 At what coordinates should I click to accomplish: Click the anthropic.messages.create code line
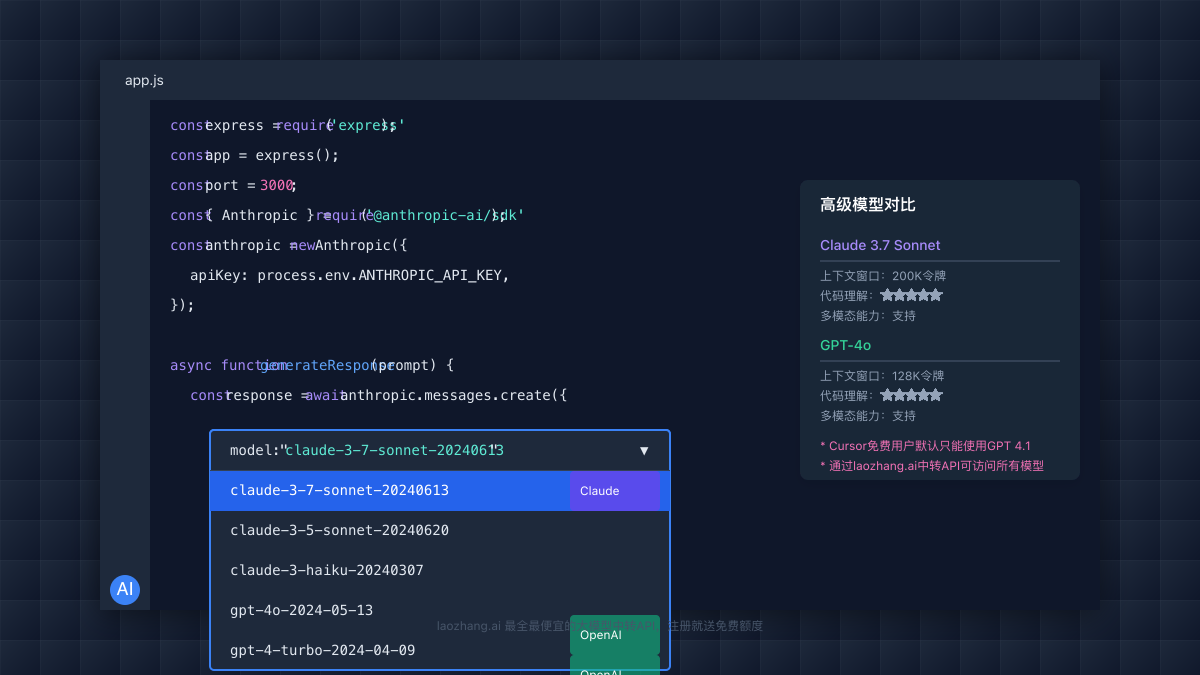coord(379,395)
